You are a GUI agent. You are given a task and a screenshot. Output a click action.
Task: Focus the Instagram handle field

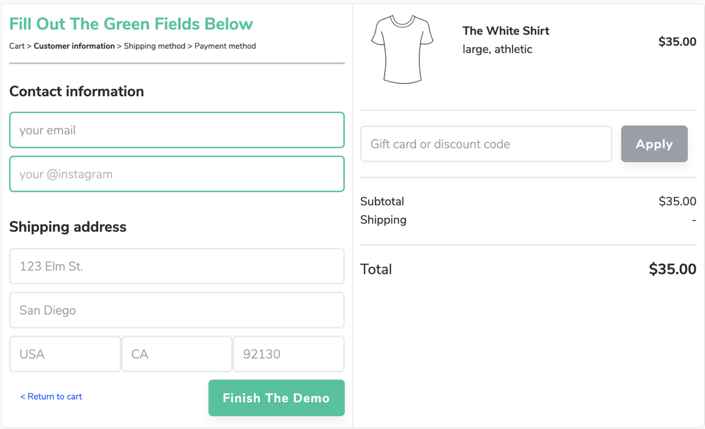(x=177, y=174)
